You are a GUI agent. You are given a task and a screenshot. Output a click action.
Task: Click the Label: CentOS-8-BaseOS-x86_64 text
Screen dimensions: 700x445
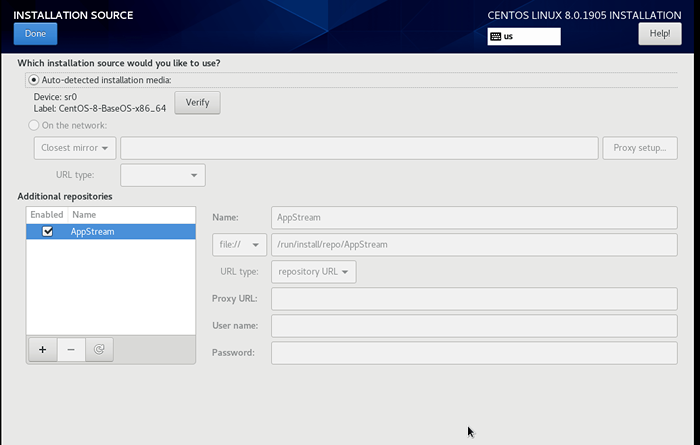[x=100, y=108]
